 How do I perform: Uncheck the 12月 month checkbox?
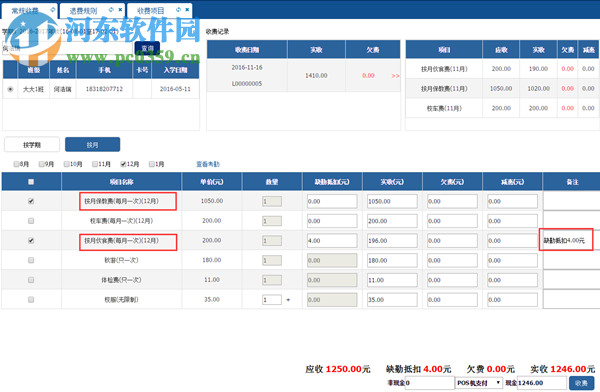coord(123,164)
